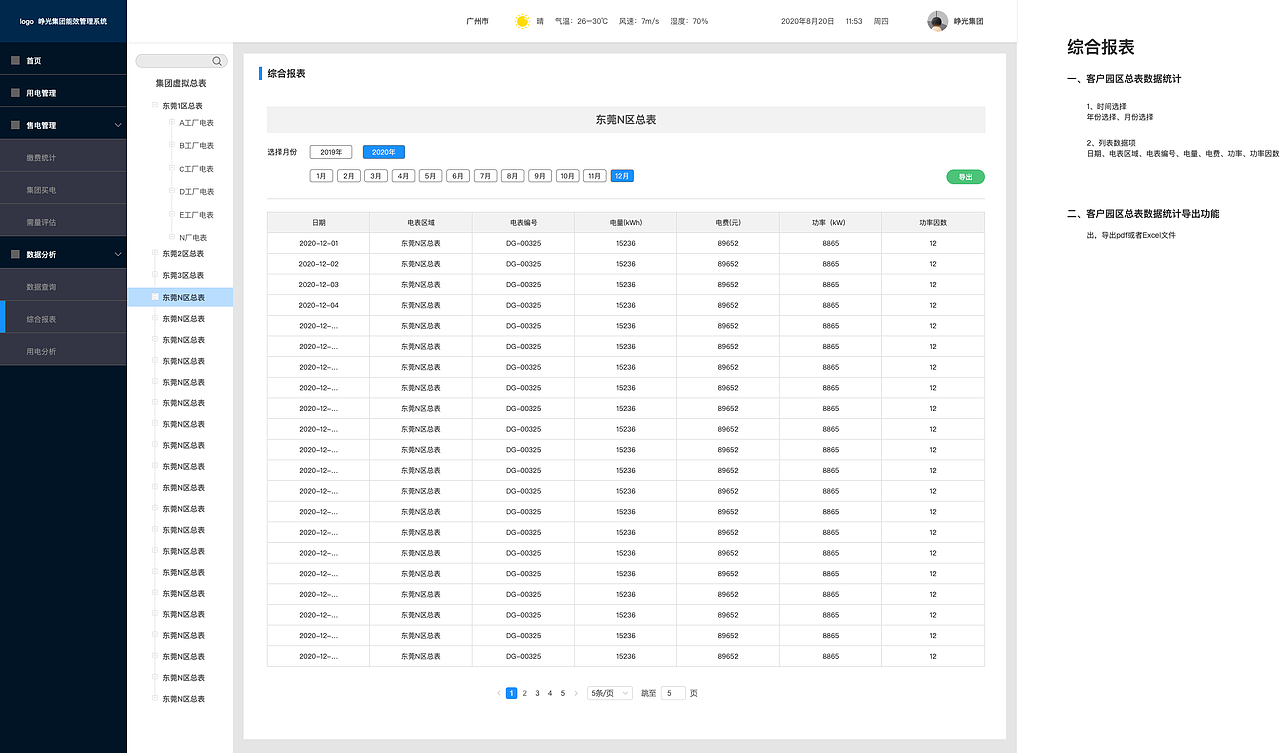Choose the 6月 month button
Viewport: 1280px width, 753px height.
coord(458,176)
